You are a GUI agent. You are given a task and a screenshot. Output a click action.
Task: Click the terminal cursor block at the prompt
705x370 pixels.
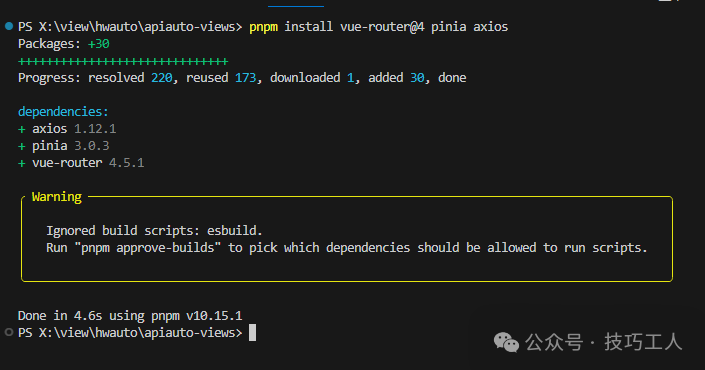[x=252, y=333]
